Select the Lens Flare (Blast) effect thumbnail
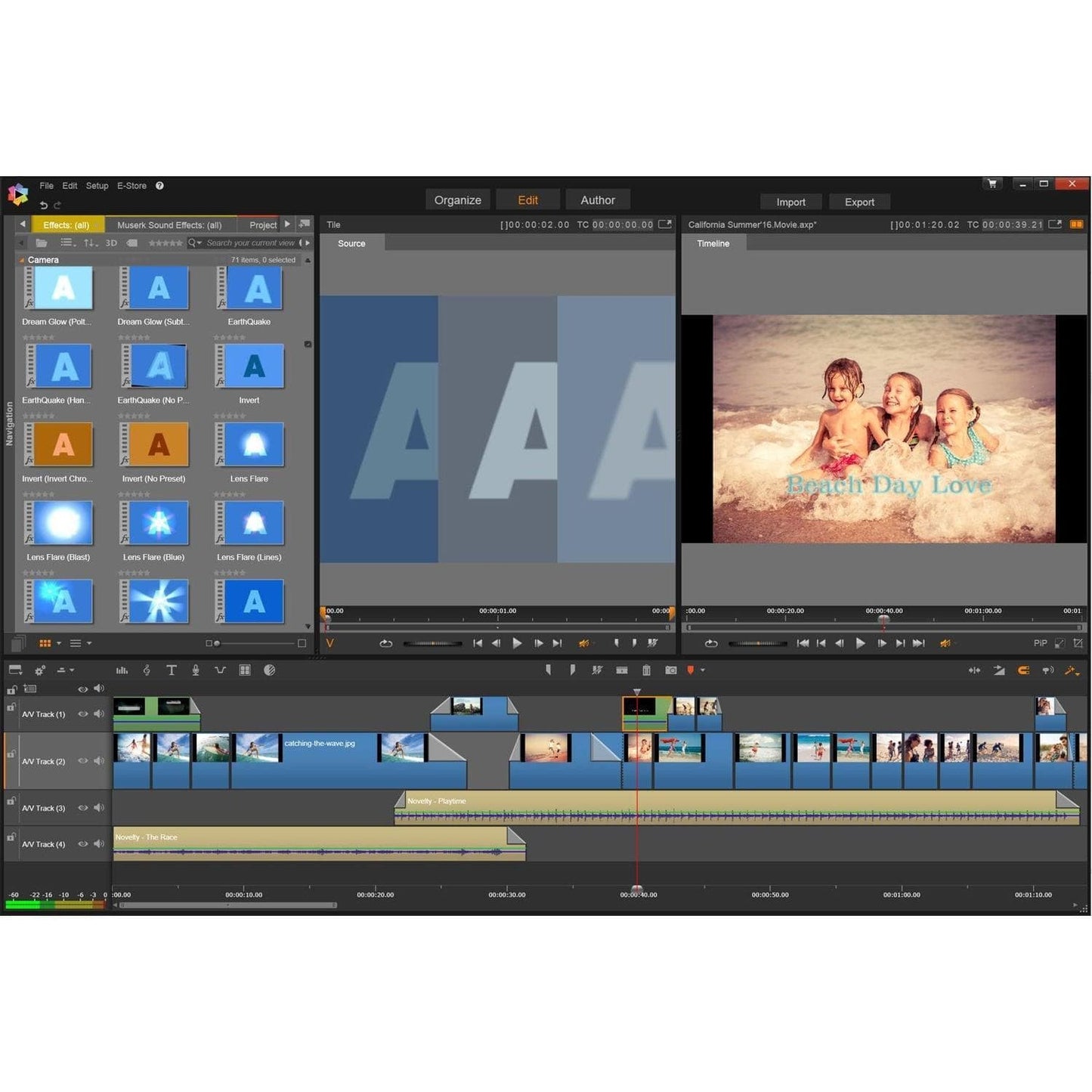This screenshot has width=1092, height=1092. coord(60,522)
